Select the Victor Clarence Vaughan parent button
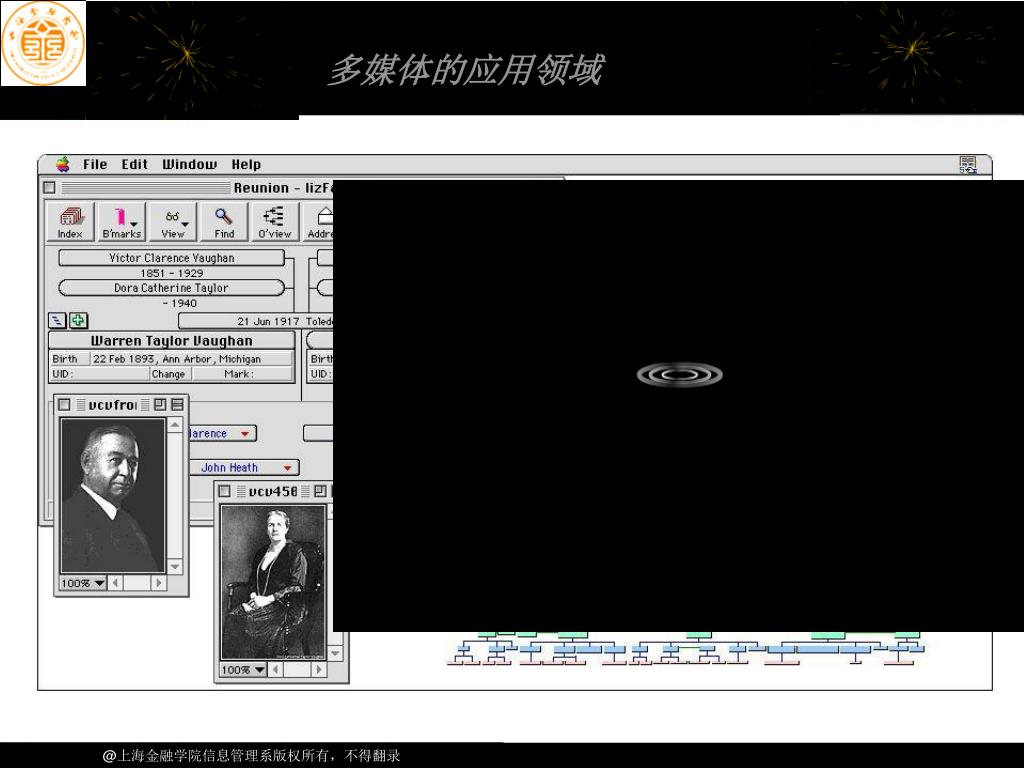The width and height of the screenshot is (1024, 768). (x=172, y=258)
